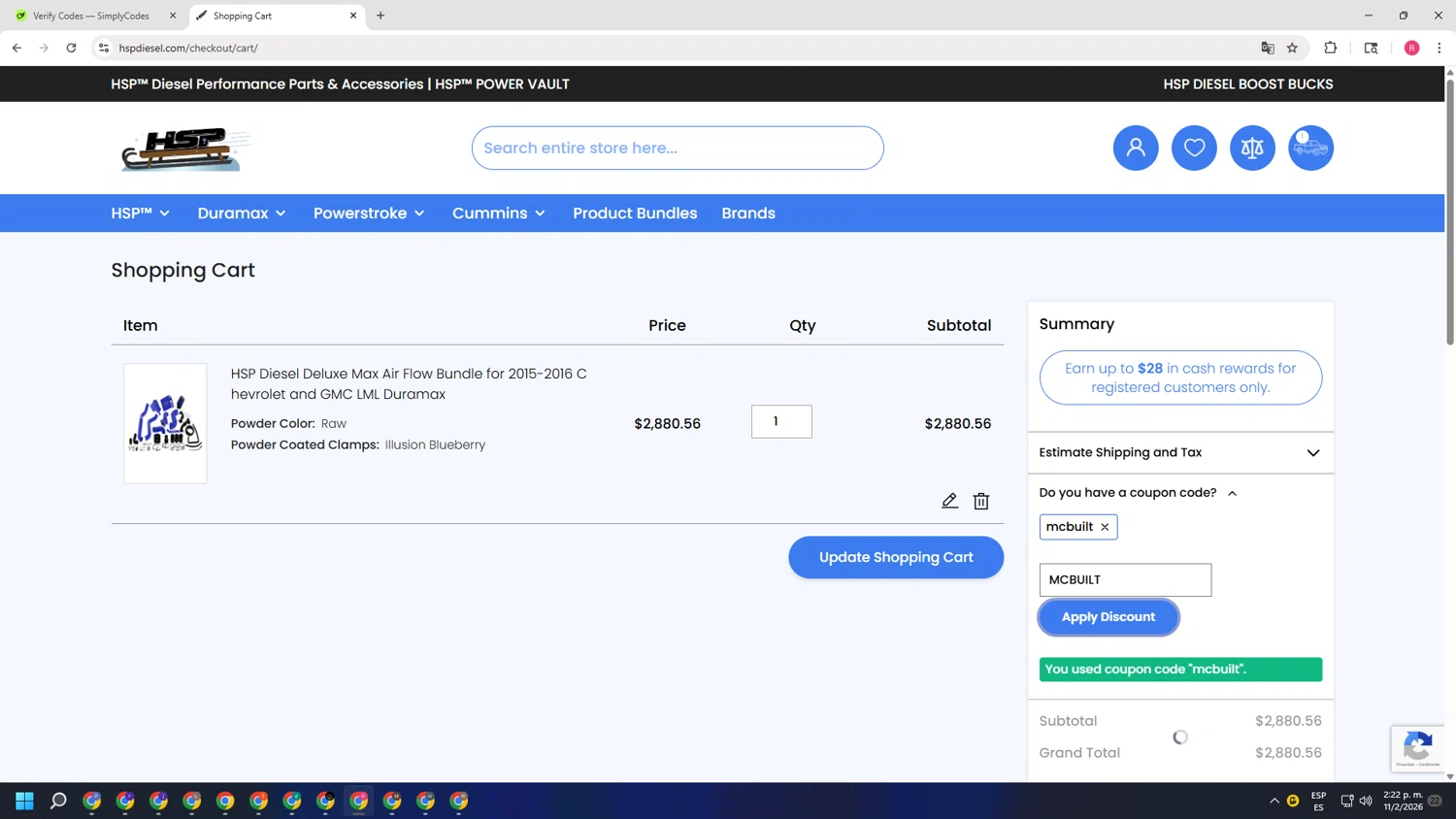Viewport: 1456px width, 819px height.
Task: Open the Chrome extensions puzzle icon
Action: coord(1330,48)
